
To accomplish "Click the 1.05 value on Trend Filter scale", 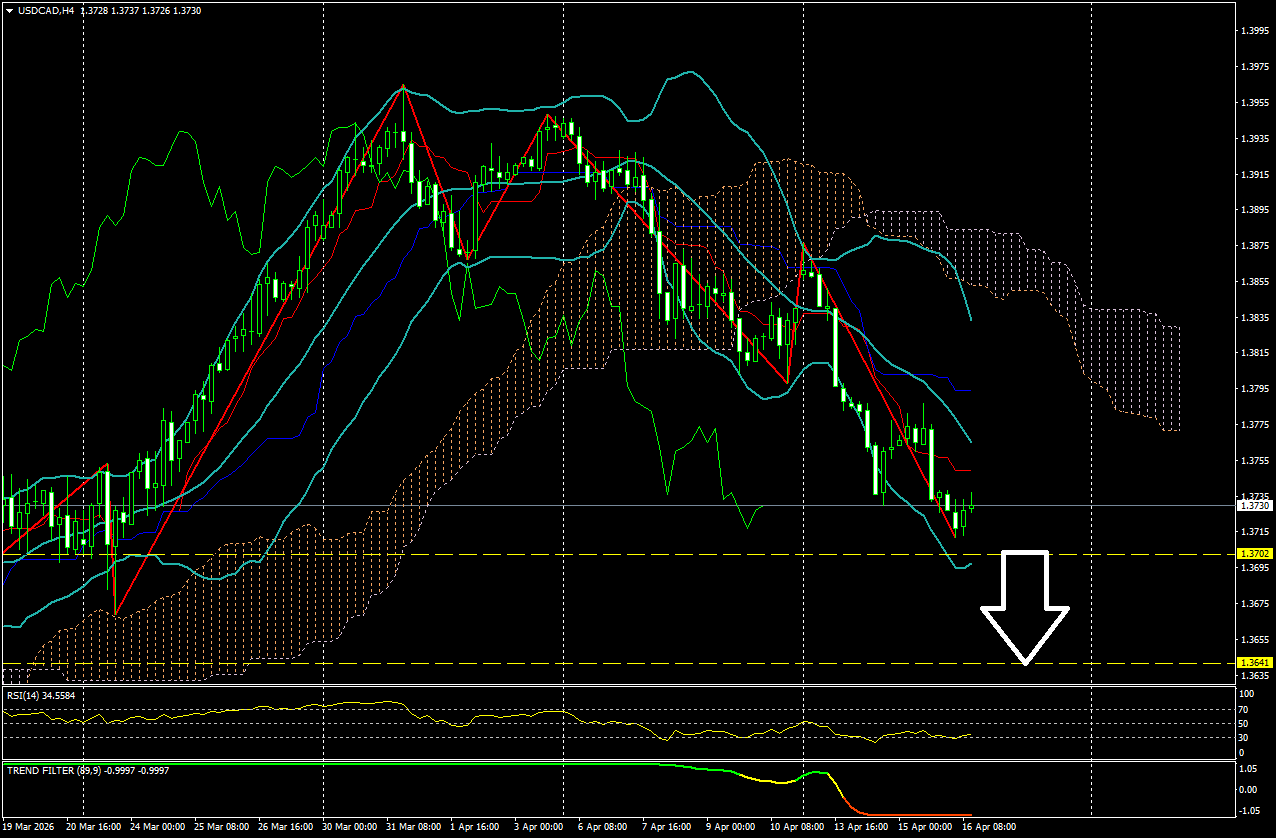I will click(1248, 769).
